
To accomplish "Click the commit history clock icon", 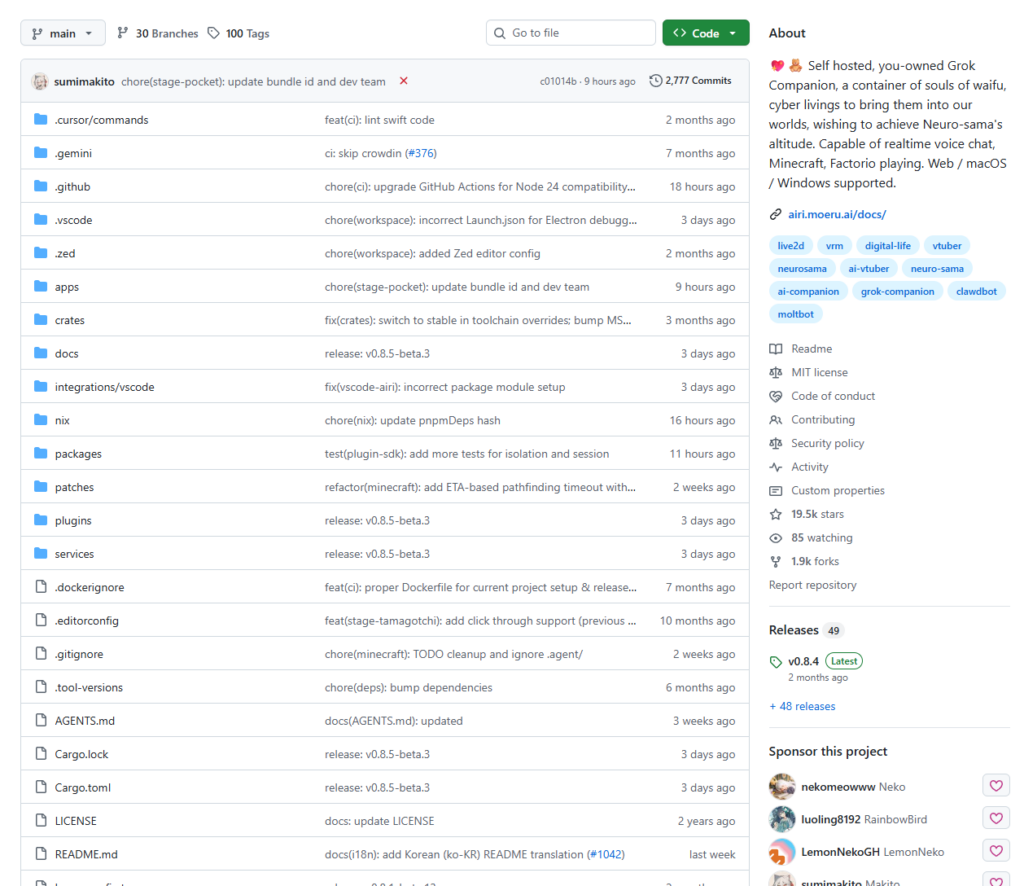I will 655,81.
